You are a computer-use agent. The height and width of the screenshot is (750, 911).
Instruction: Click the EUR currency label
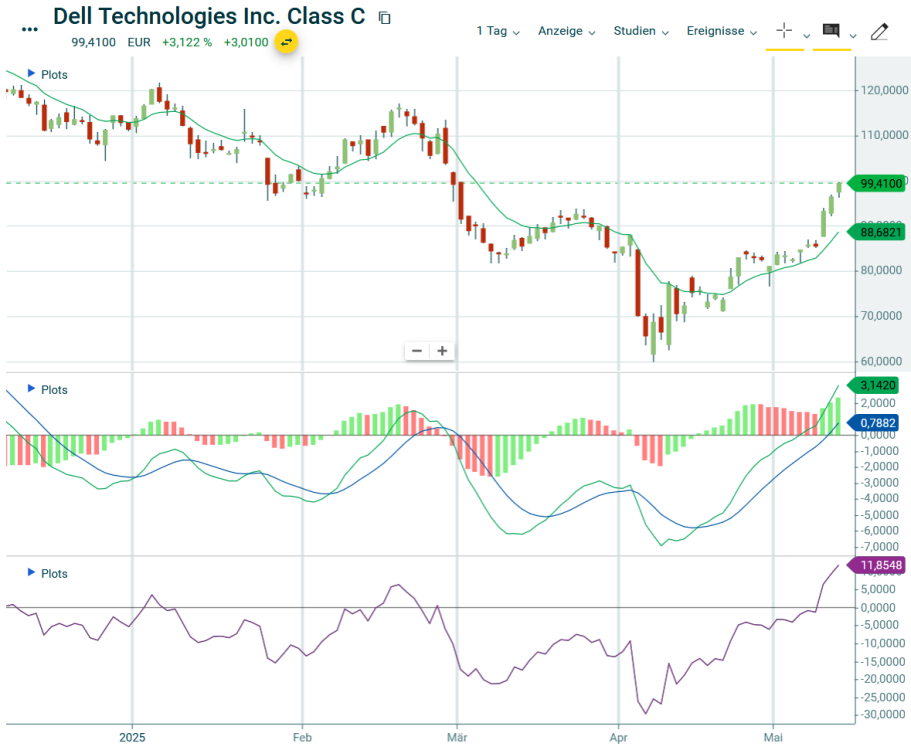139,42
